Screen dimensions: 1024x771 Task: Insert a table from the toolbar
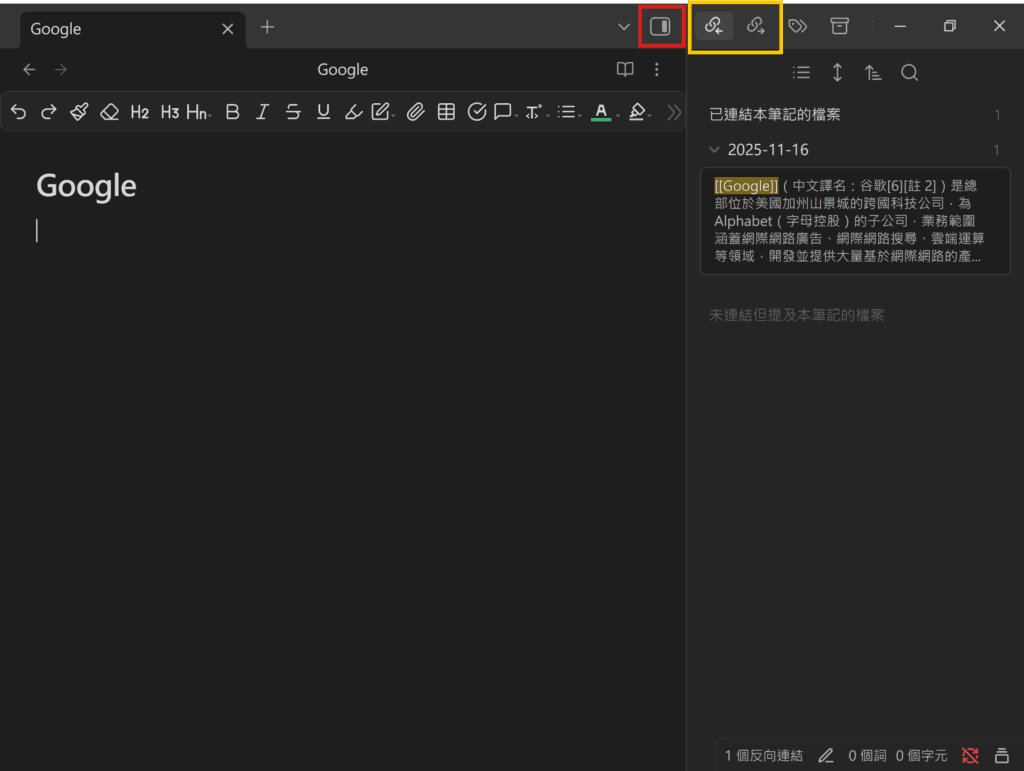[446, 112]
